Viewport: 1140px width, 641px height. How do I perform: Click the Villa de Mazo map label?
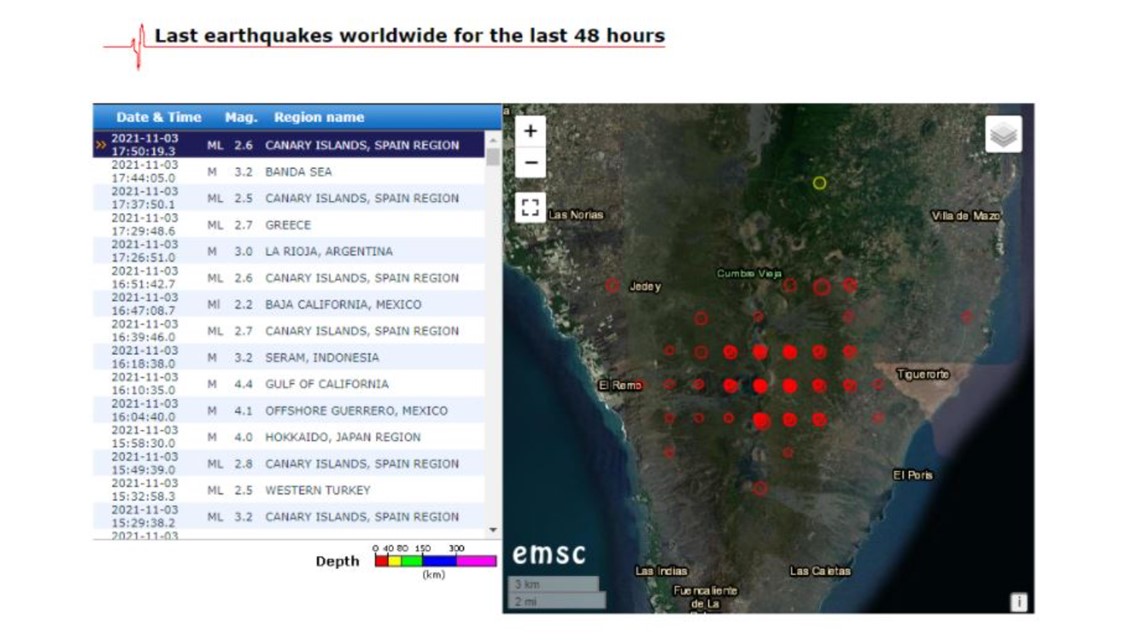(966, 216)
